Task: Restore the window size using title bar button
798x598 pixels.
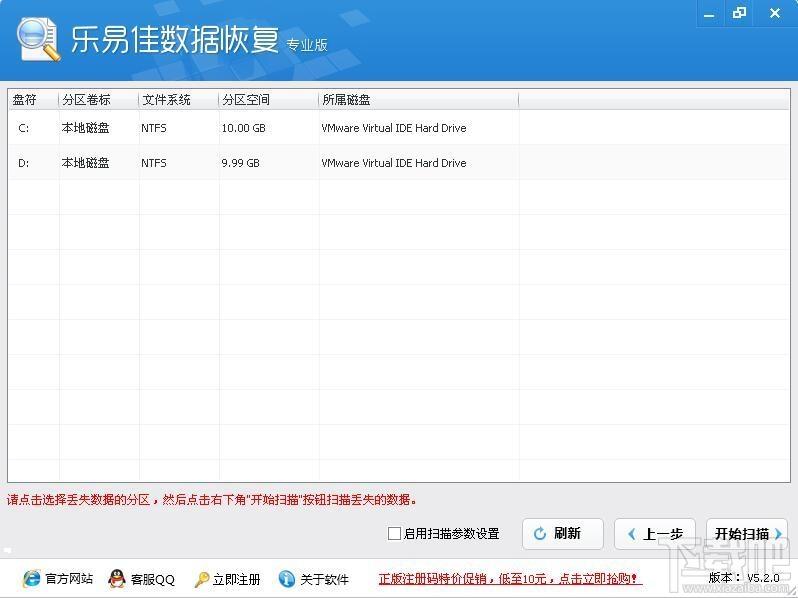Action: tap(740, 13)
